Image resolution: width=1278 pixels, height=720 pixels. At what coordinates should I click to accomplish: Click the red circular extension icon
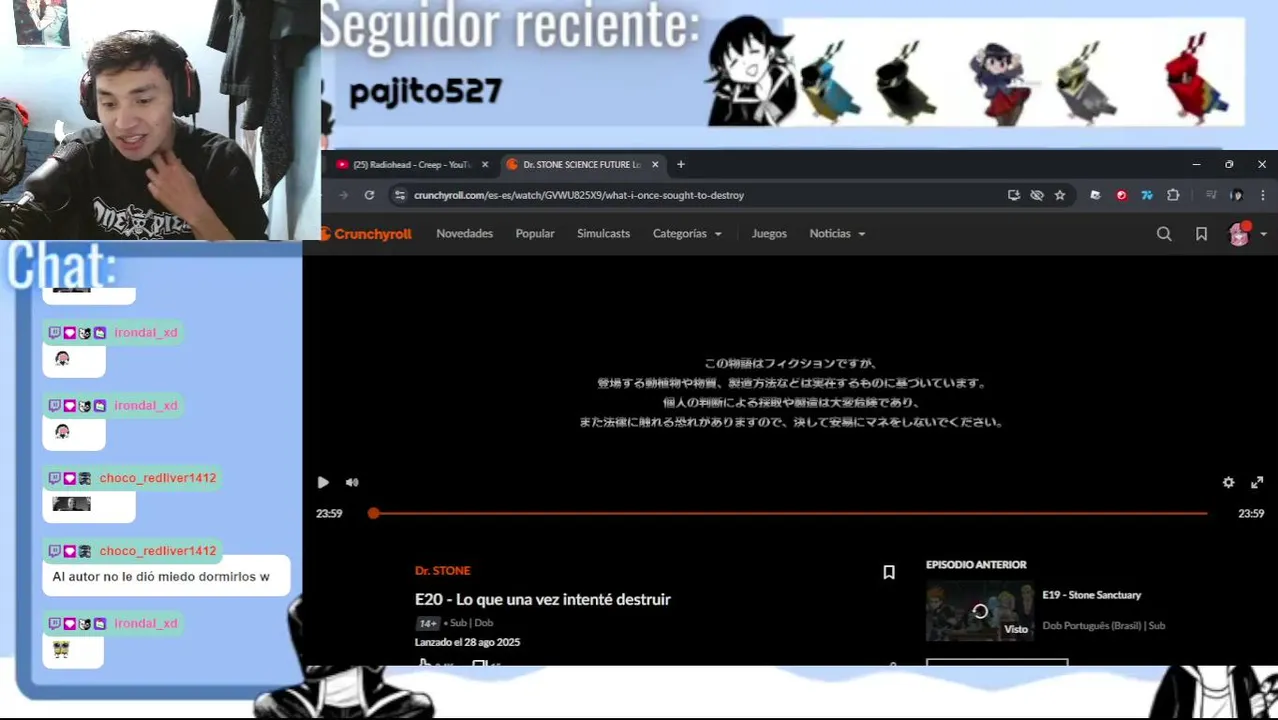[1121, 195]
